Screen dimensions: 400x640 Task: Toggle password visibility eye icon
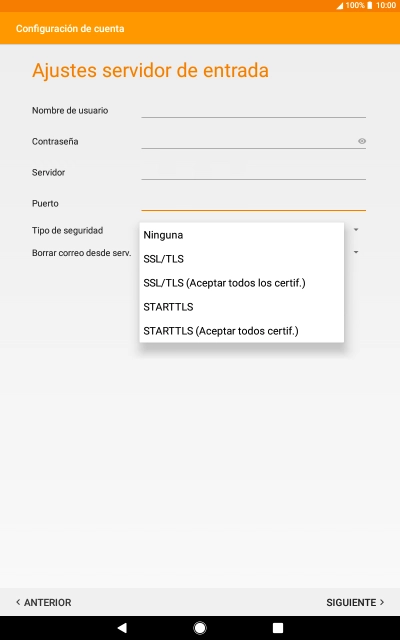pyautogui.click(x=362, y=141)
